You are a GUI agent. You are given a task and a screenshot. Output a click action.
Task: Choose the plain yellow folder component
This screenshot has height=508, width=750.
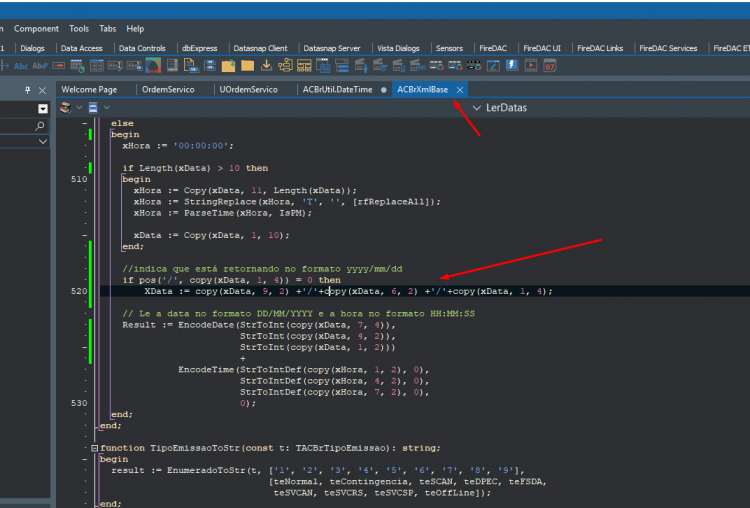coord(247,66)
